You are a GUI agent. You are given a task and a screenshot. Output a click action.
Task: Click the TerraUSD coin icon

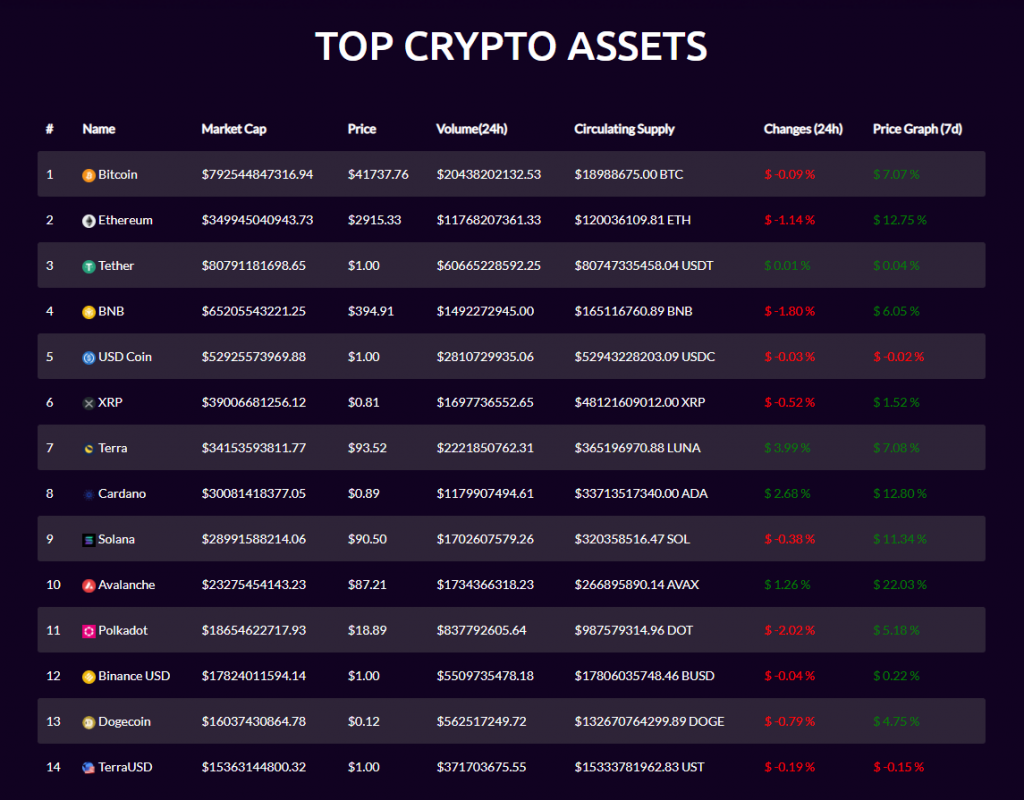tap(88, 767)
